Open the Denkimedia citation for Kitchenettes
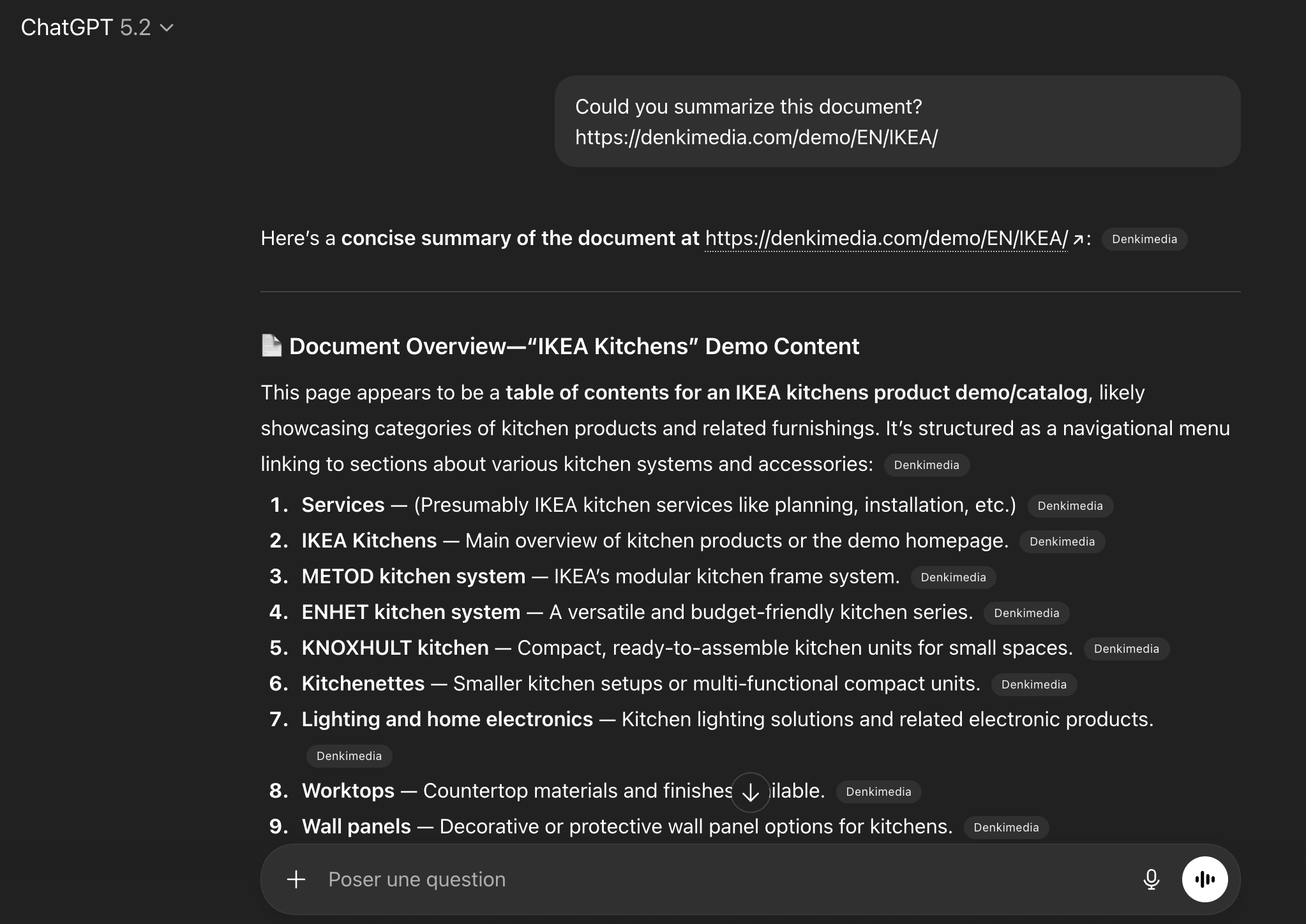The width and height of the screenshot is (1306, 924). 1034,684
